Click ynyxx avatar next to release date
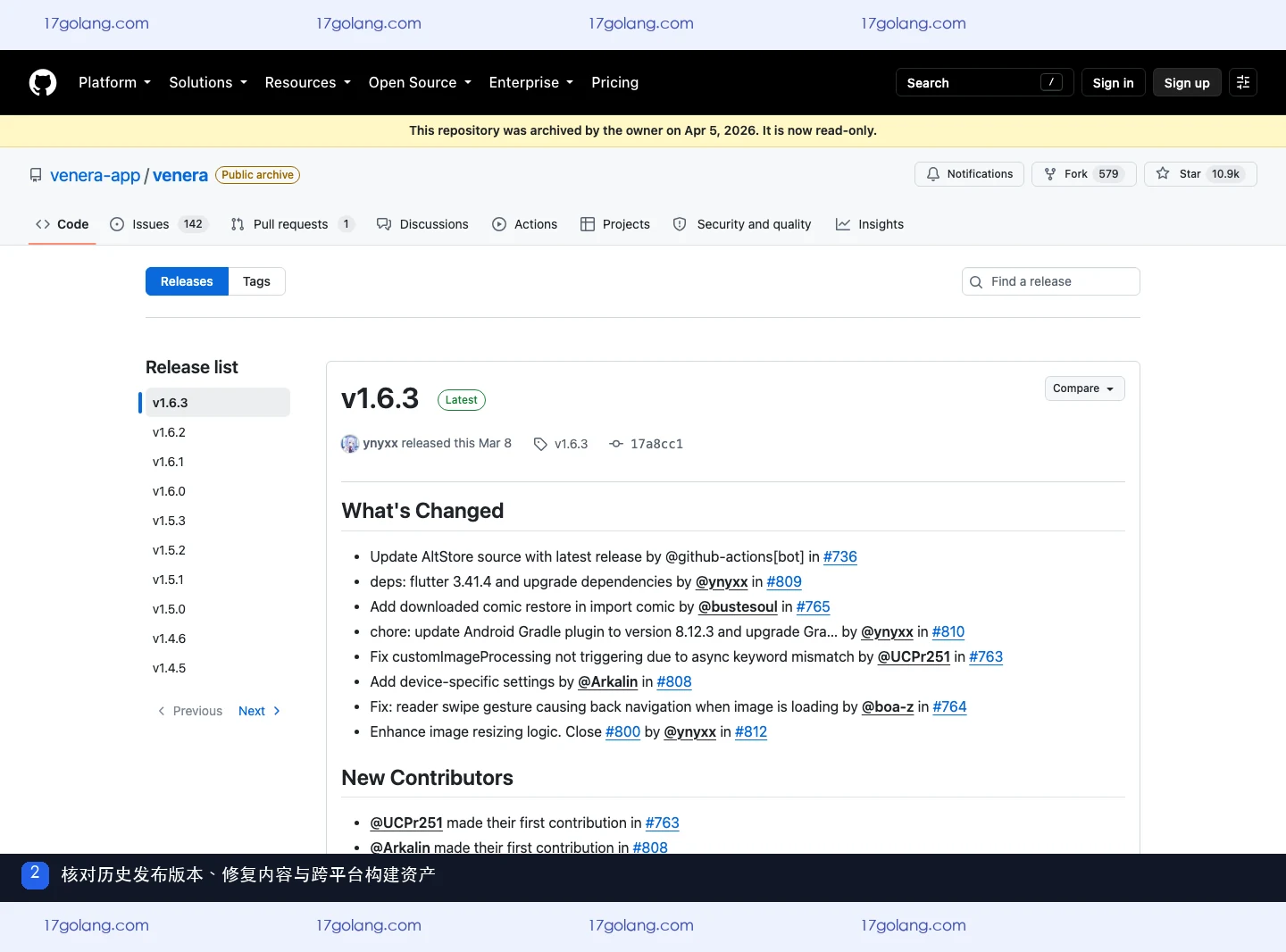 [350, 444]
